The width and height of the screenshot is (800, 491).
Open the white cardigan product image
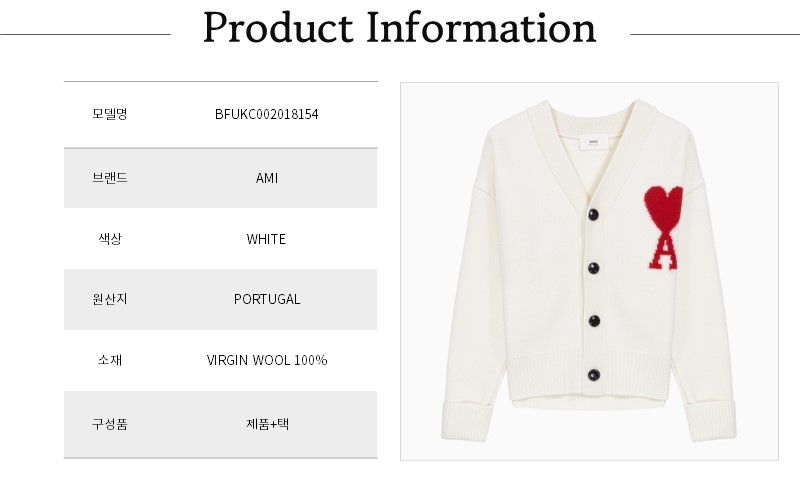click(x=589, y=271)
